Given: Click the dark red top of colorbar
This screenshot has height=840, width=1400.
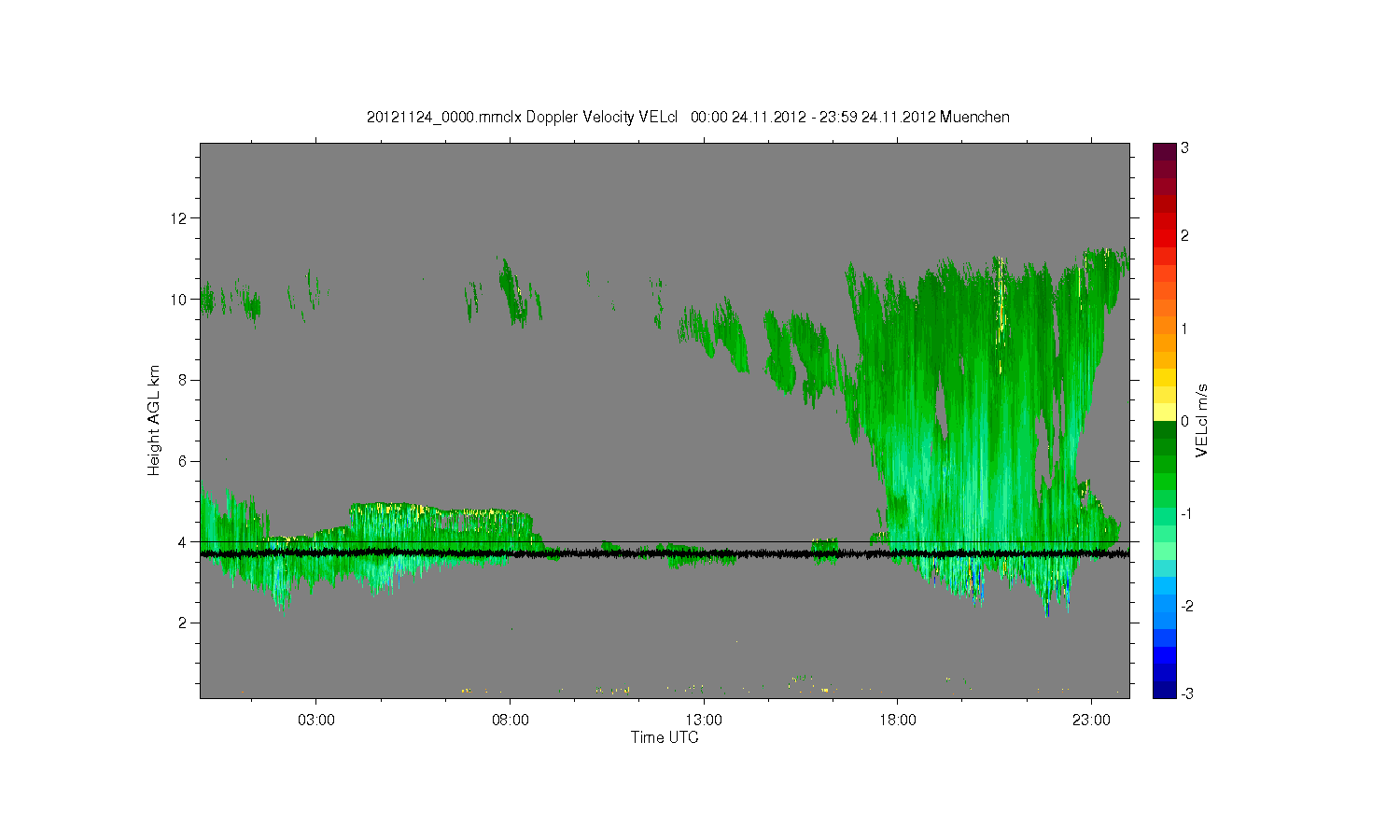Looking at the screenshot, I should pyautogui.click(x=1164, y=152).
